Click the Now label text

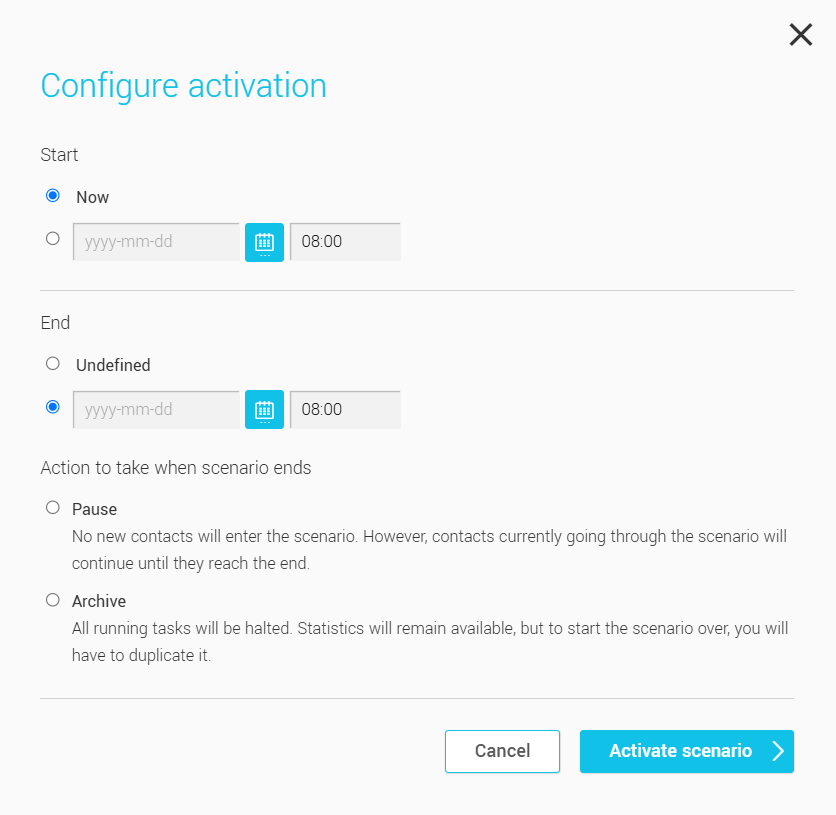click(92, 196)
